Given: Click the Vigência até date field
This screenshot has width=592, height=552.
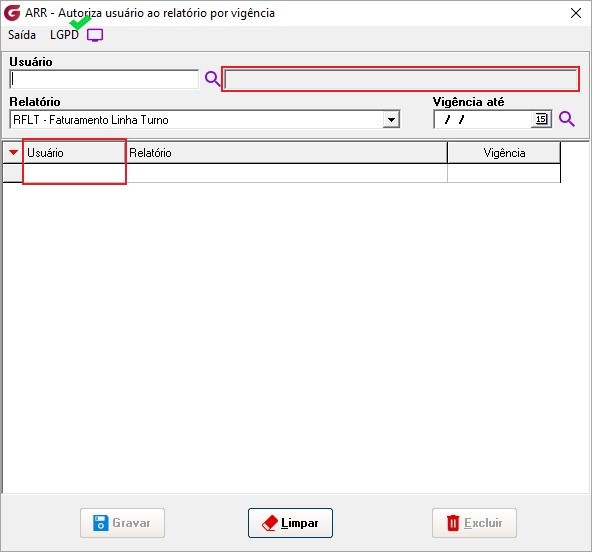Looking at the screenshot, I should [x=483, y=119].
